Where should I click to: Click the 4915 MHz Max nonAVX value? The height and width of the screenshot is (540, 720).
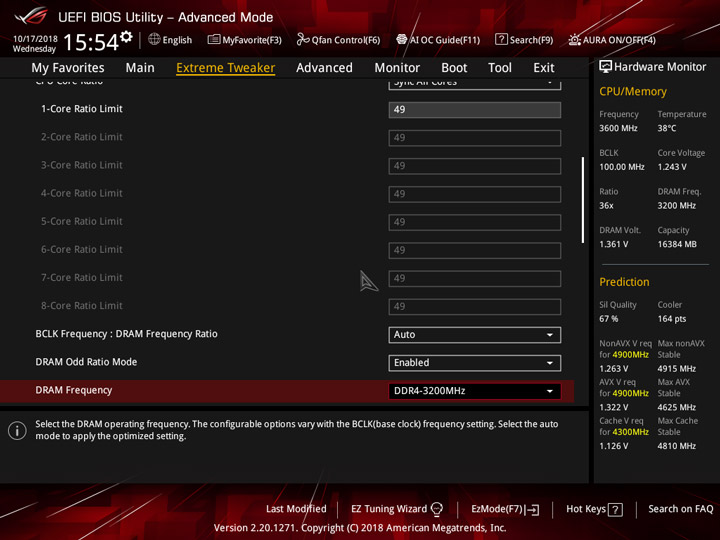click(676, 369)
